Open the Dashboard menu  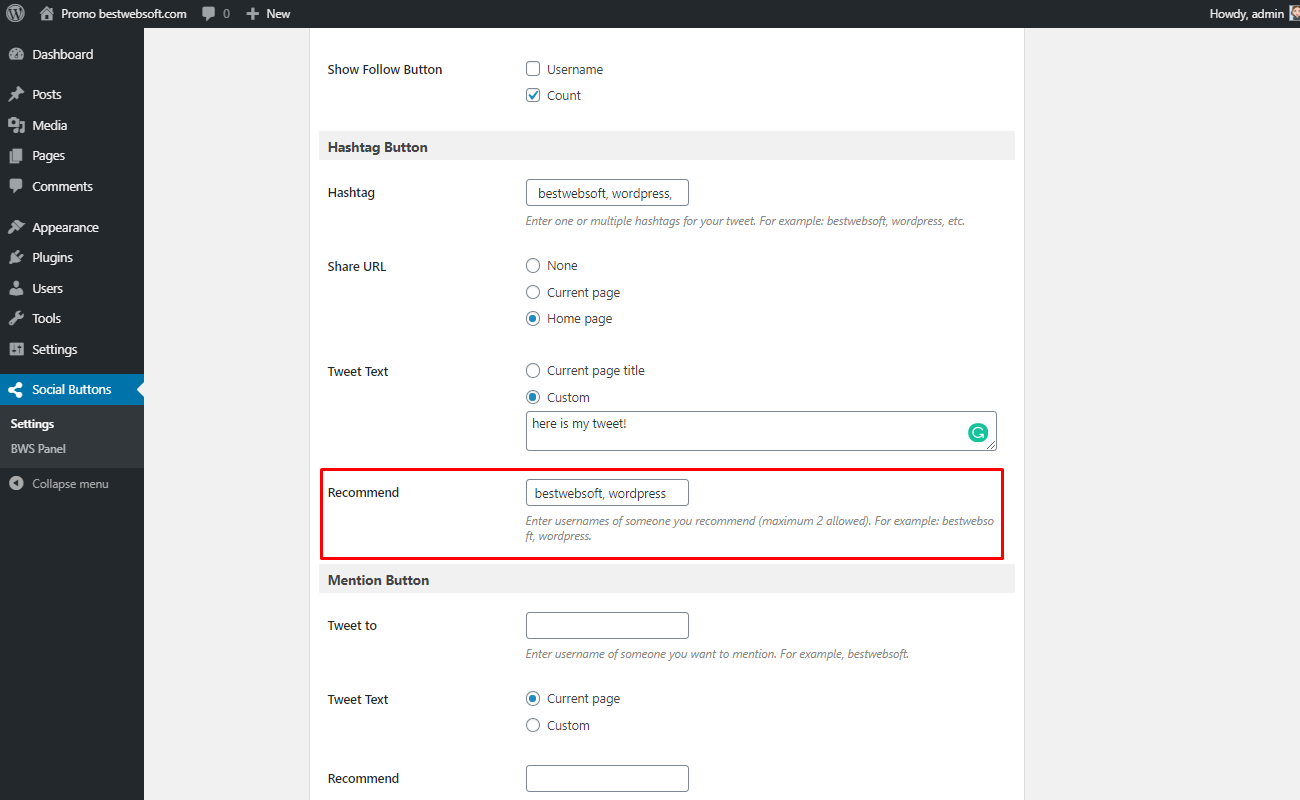pyautogui.click(x=72, y=55)
